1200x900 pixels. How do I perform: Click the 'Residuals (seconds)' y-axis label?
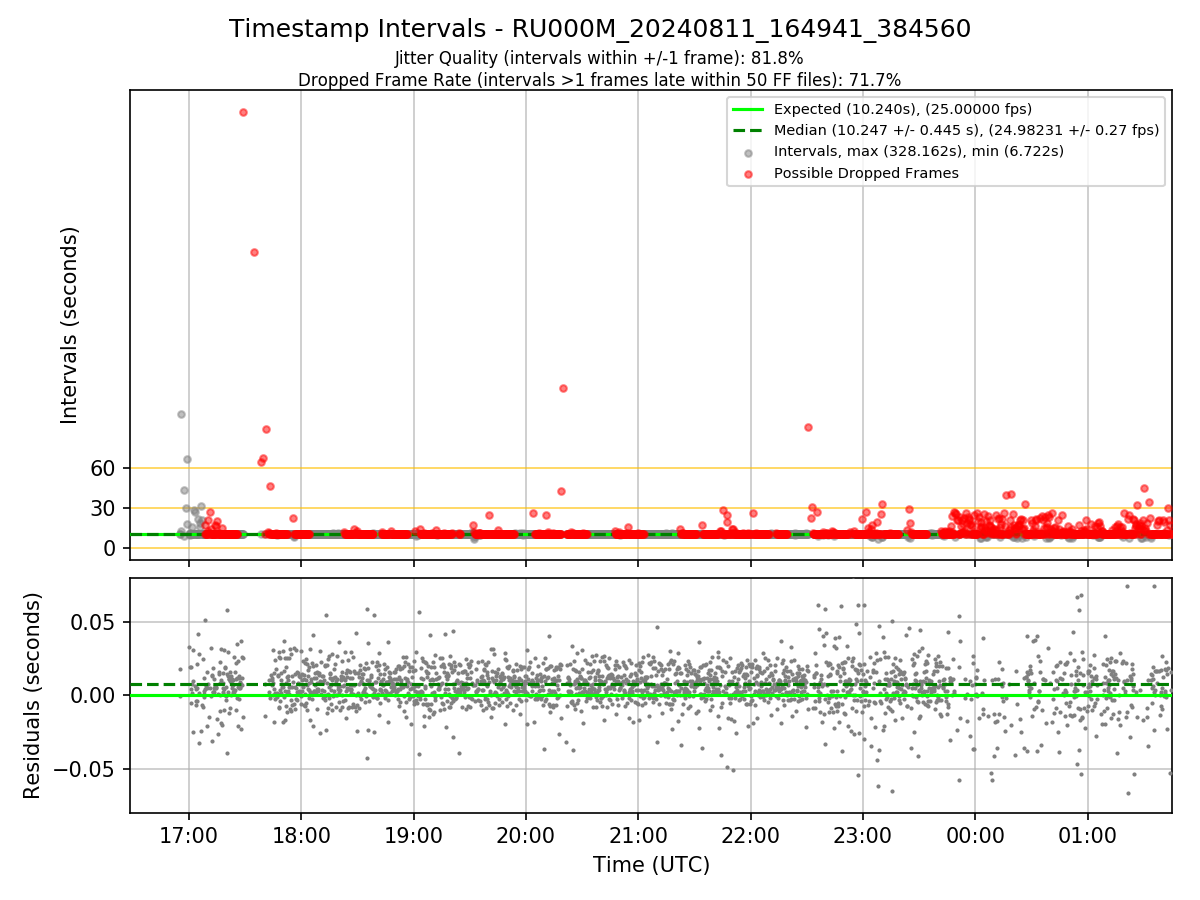point(33,695)
